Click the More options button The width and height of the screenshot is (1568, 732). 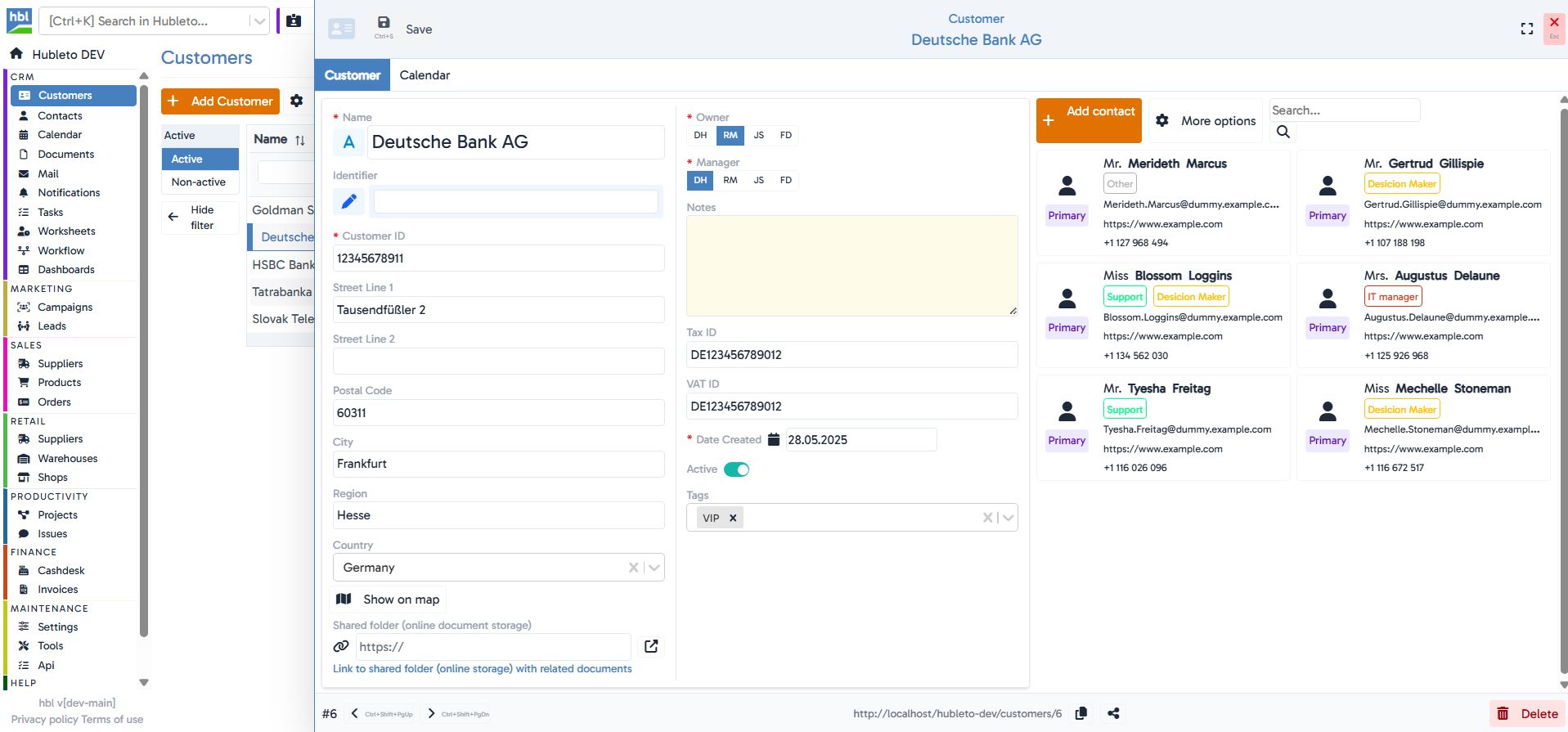1206,120
